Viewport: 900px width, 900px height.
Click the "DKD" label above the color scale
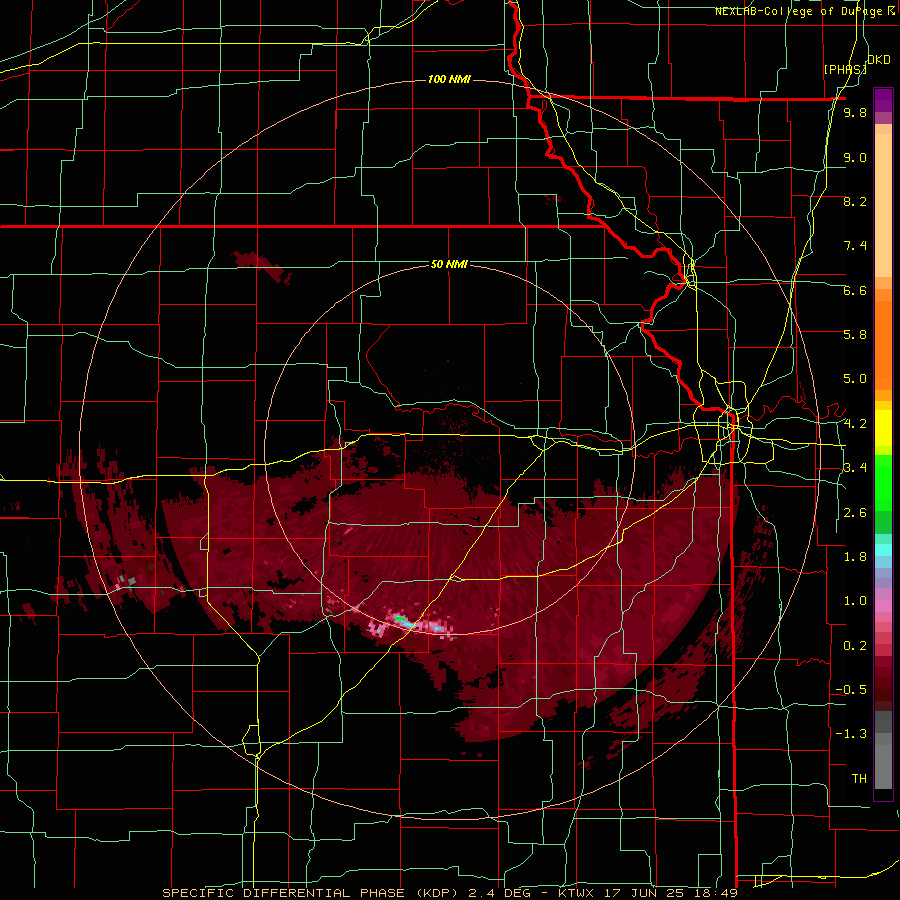coord(879,60)
